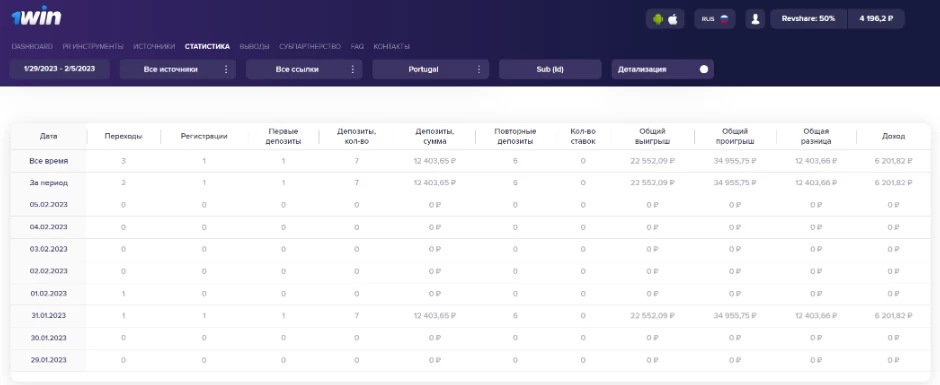Click 31.01.2023 deposits sum 12 403,65 ₽
The width and height of the screenshot is (940, 385).
coord(435,315)
